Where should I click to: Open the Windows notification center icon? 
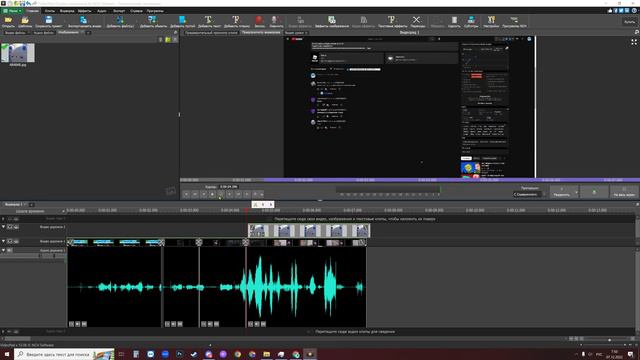coord(631,354)
